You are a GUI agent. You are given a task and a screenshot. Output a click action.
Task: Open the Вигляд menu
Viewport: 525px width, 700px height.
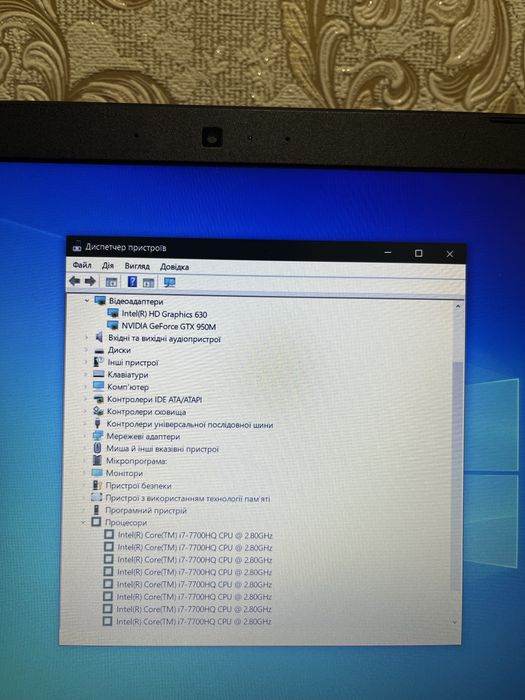point(137,266)
